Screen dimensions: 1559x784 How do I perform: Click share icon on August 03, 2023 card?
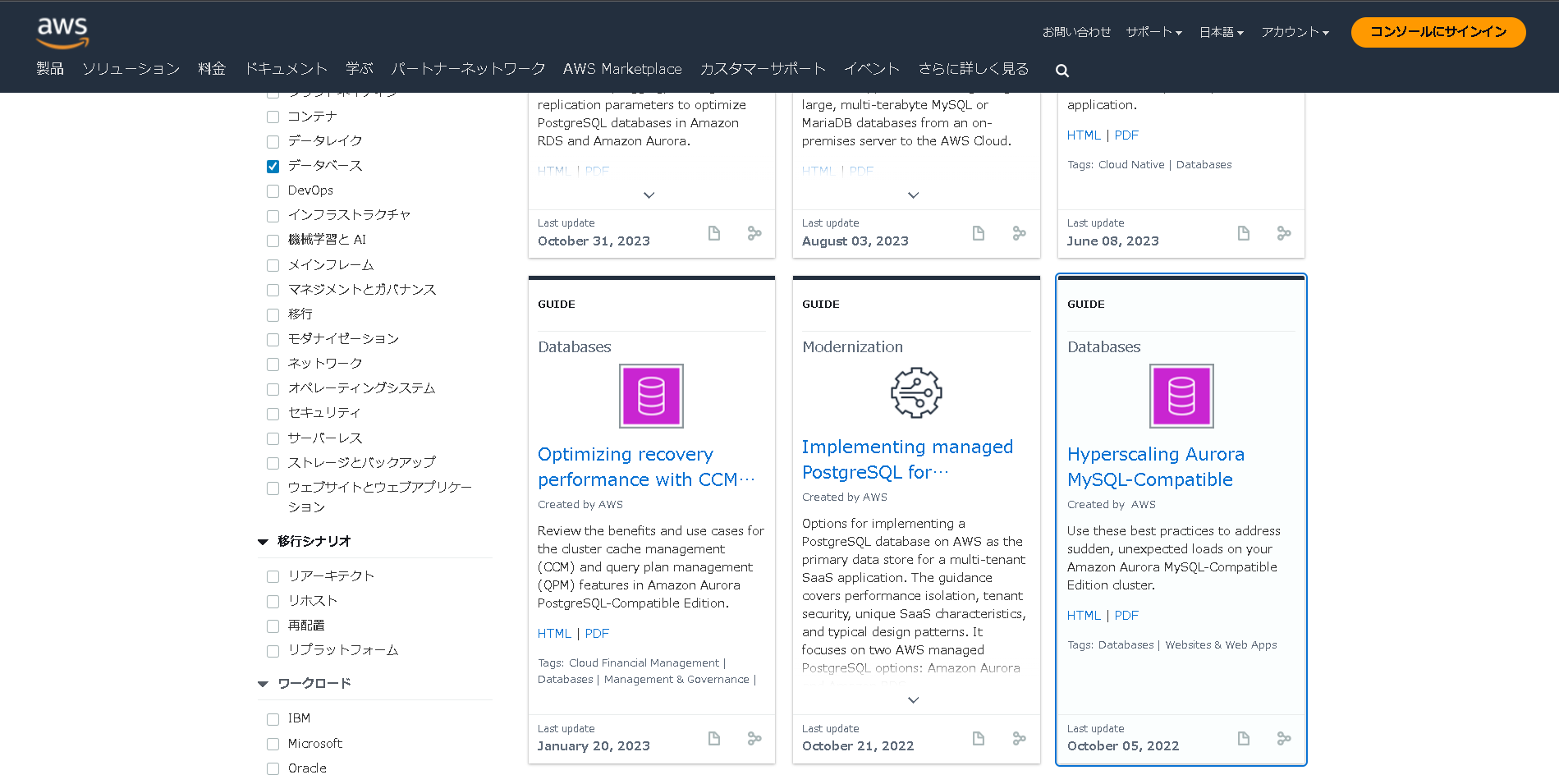point(1019,233)
